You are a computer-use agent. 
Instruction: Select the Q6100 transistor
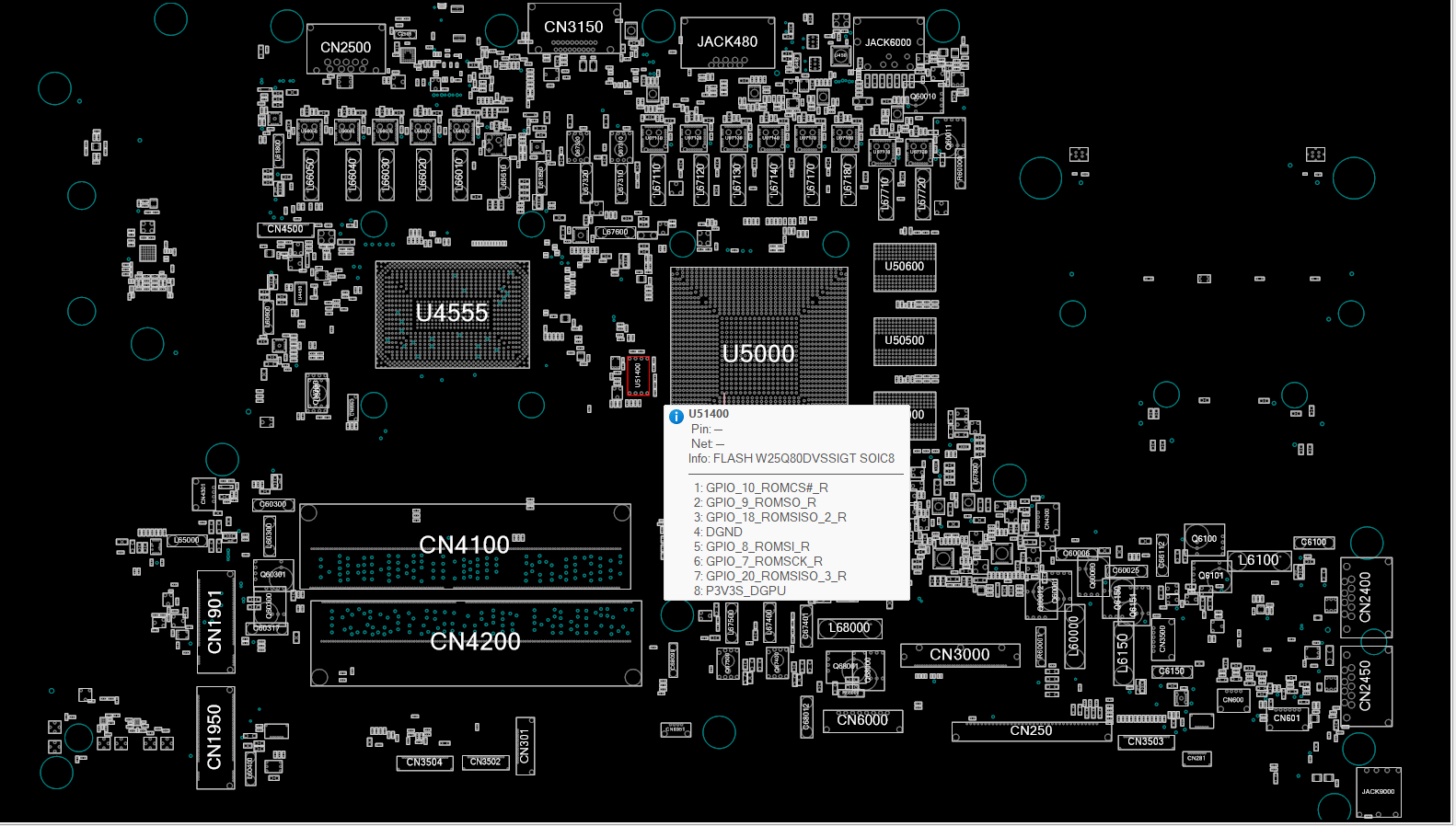coord(1204,539)
